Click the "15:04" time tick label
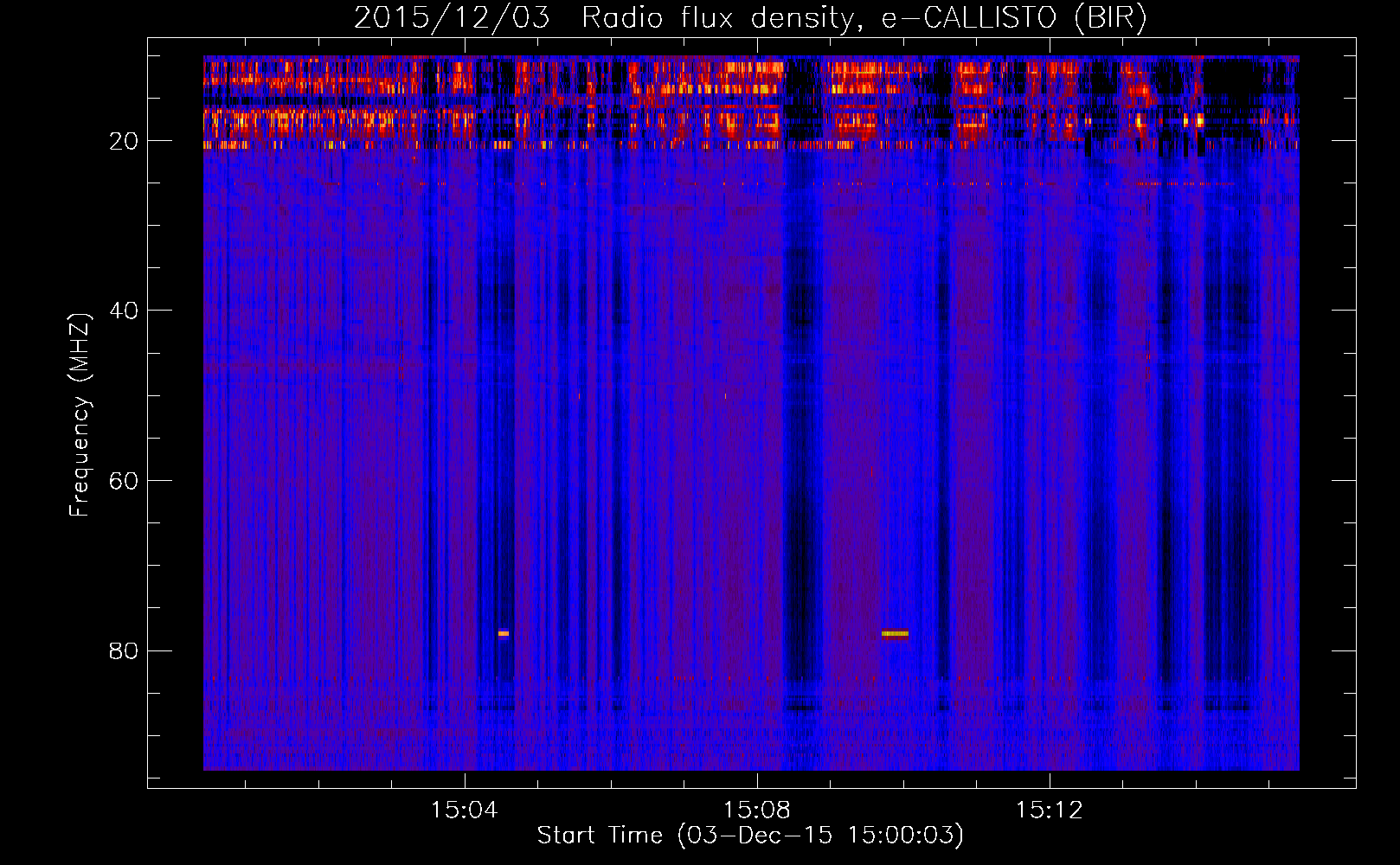1400x865 pixels. click(x=465, y=811)
